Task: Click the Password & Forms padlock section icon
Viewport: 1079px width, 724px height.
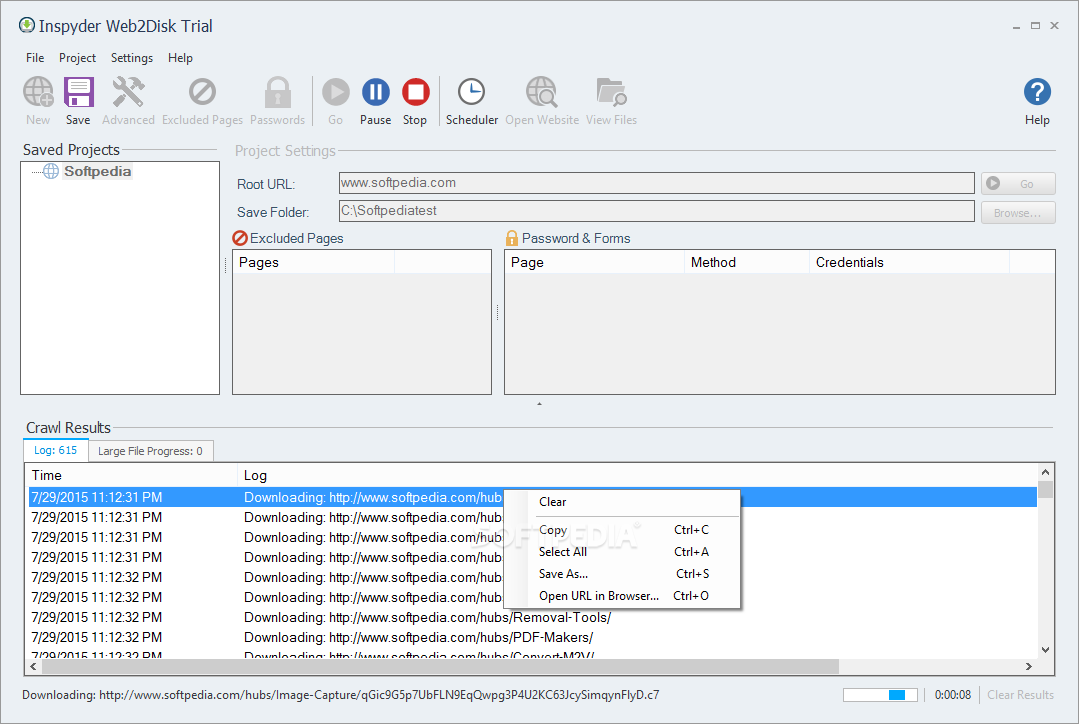Action: tap(512, 238)
